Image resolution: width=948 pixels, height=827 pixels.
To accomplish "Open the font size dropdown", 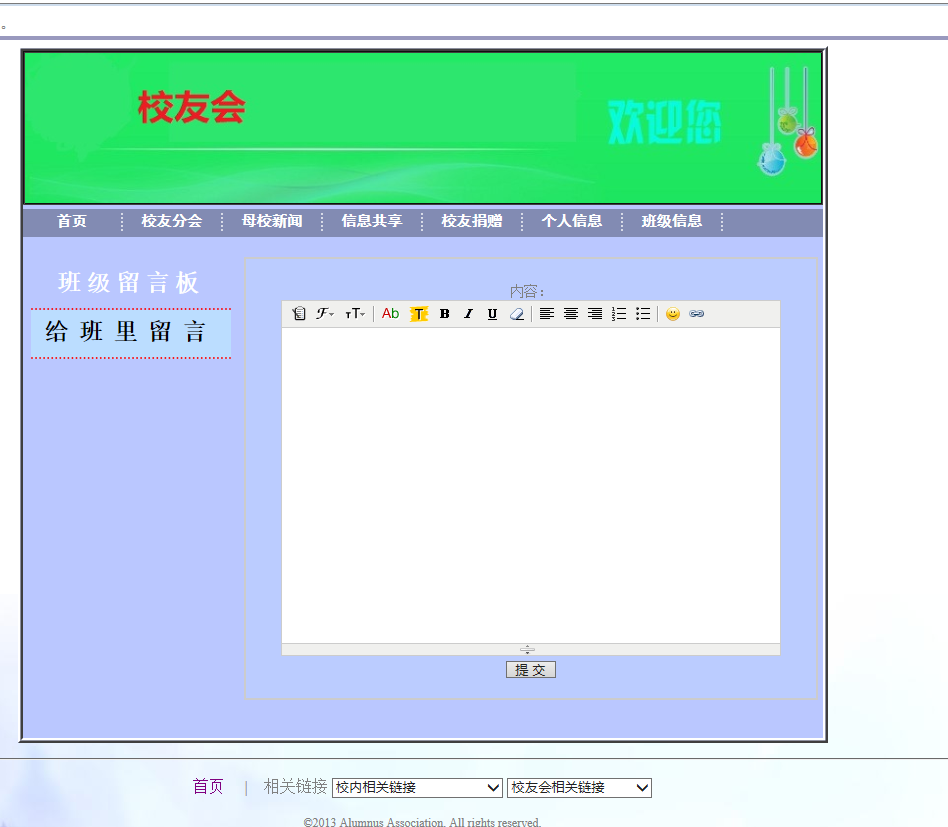I will (353, 313).
